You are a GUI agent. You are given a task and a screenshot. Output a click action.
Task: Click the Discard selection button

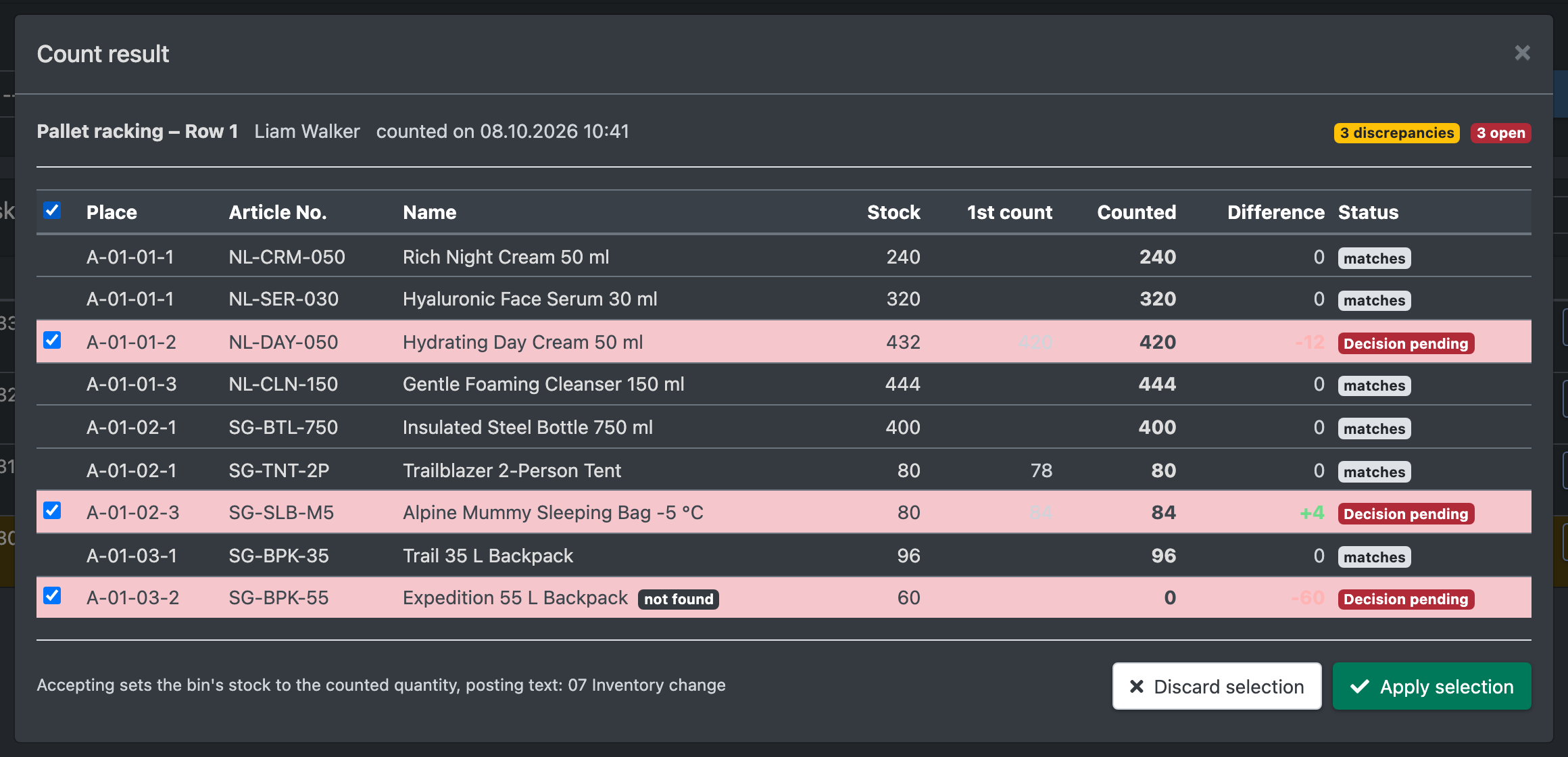pyautogui.click(x=1217, y=686)
